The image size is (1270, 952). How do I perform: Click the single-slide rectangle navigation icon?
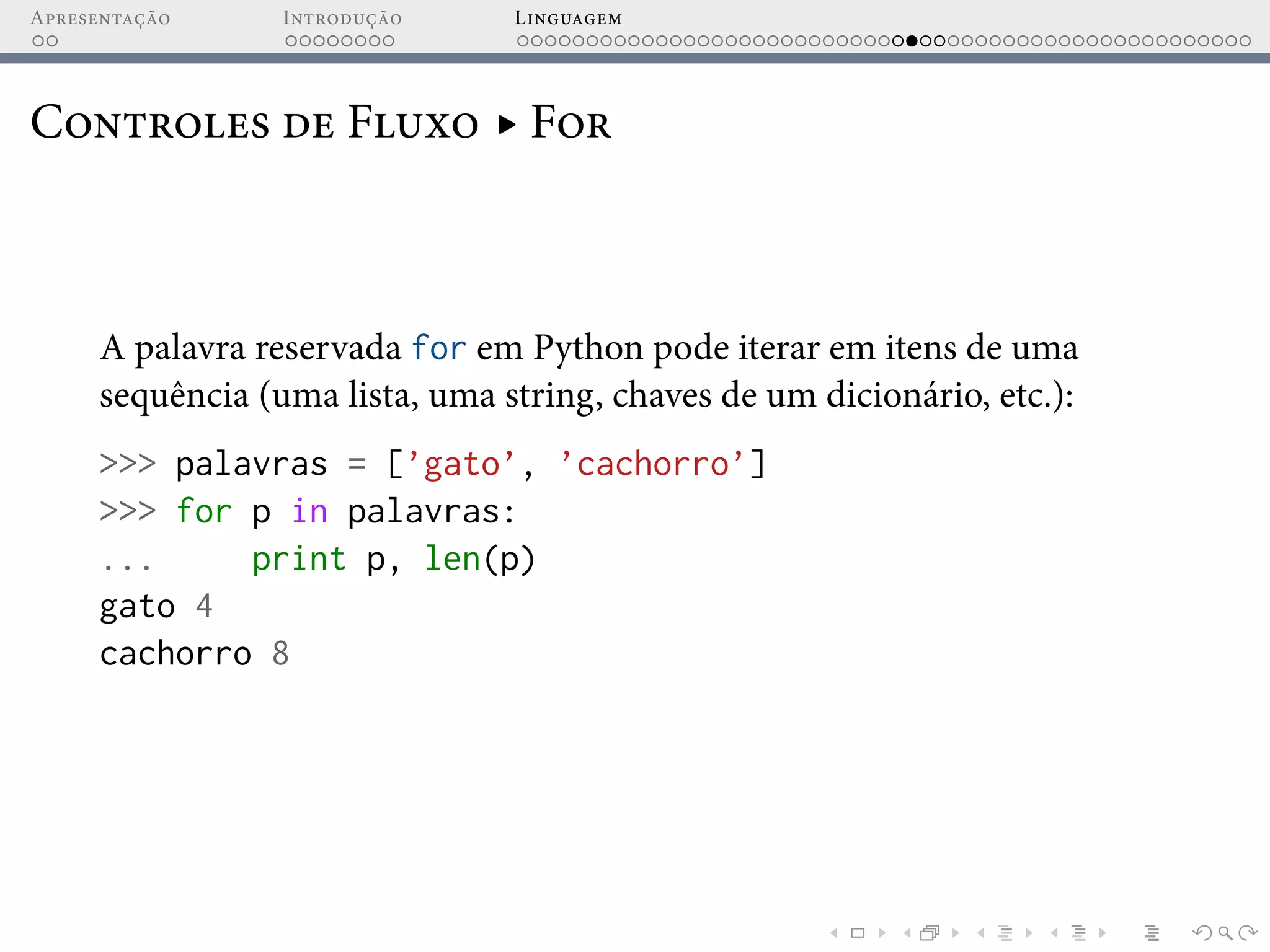pyautogui.click(x=858, y=933)
